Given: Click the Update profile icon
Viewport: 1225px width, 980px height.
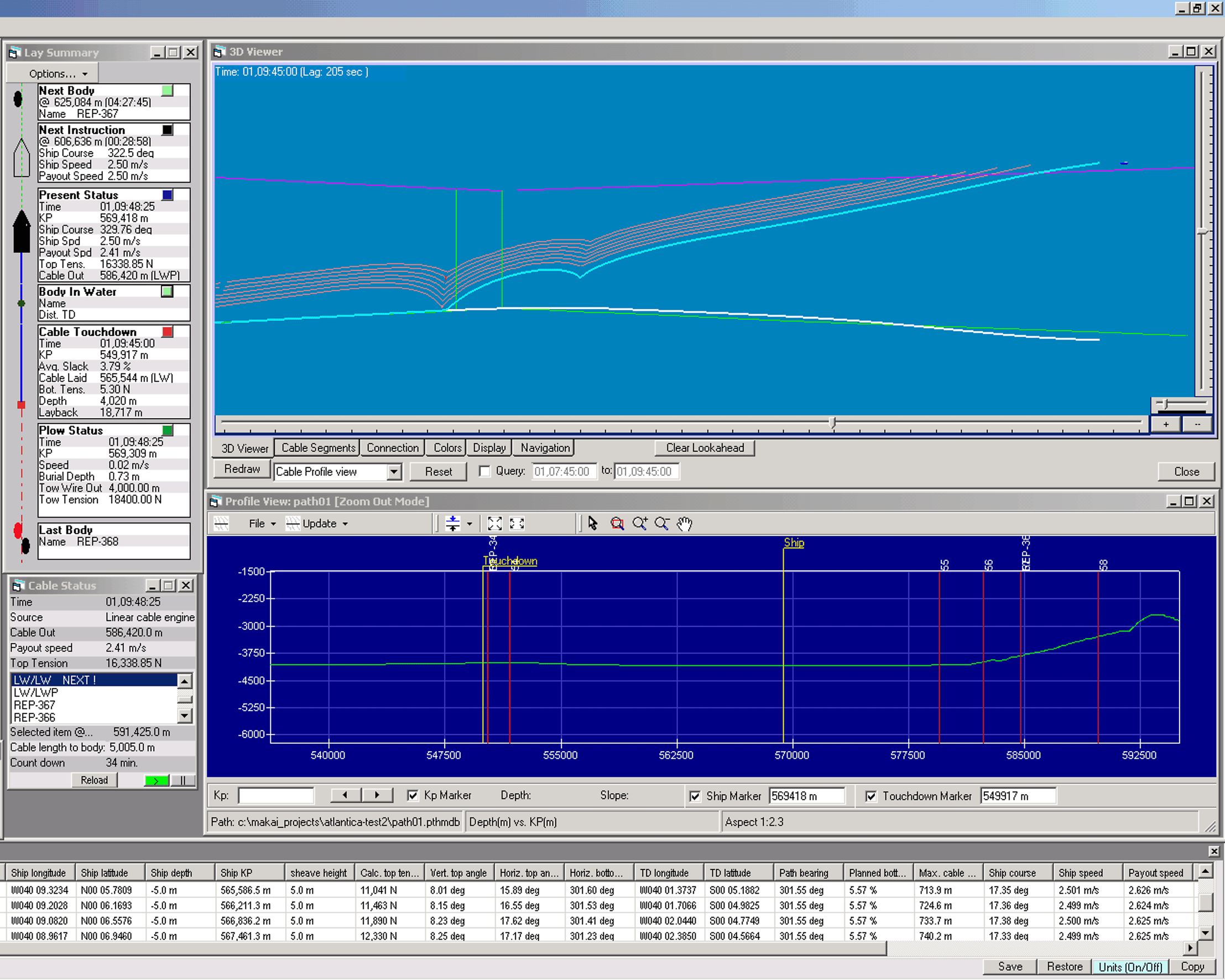Looking at the screenshot, I should 293,523.
